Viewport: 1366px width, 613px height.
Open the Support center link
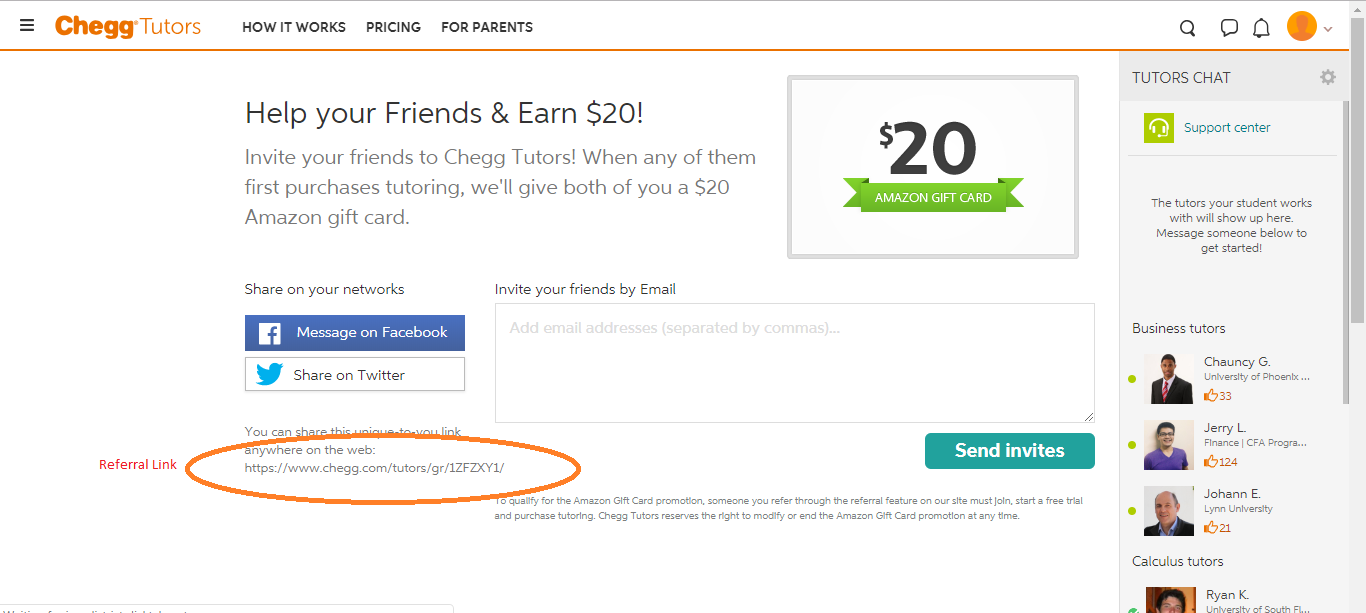(1227, 128)
